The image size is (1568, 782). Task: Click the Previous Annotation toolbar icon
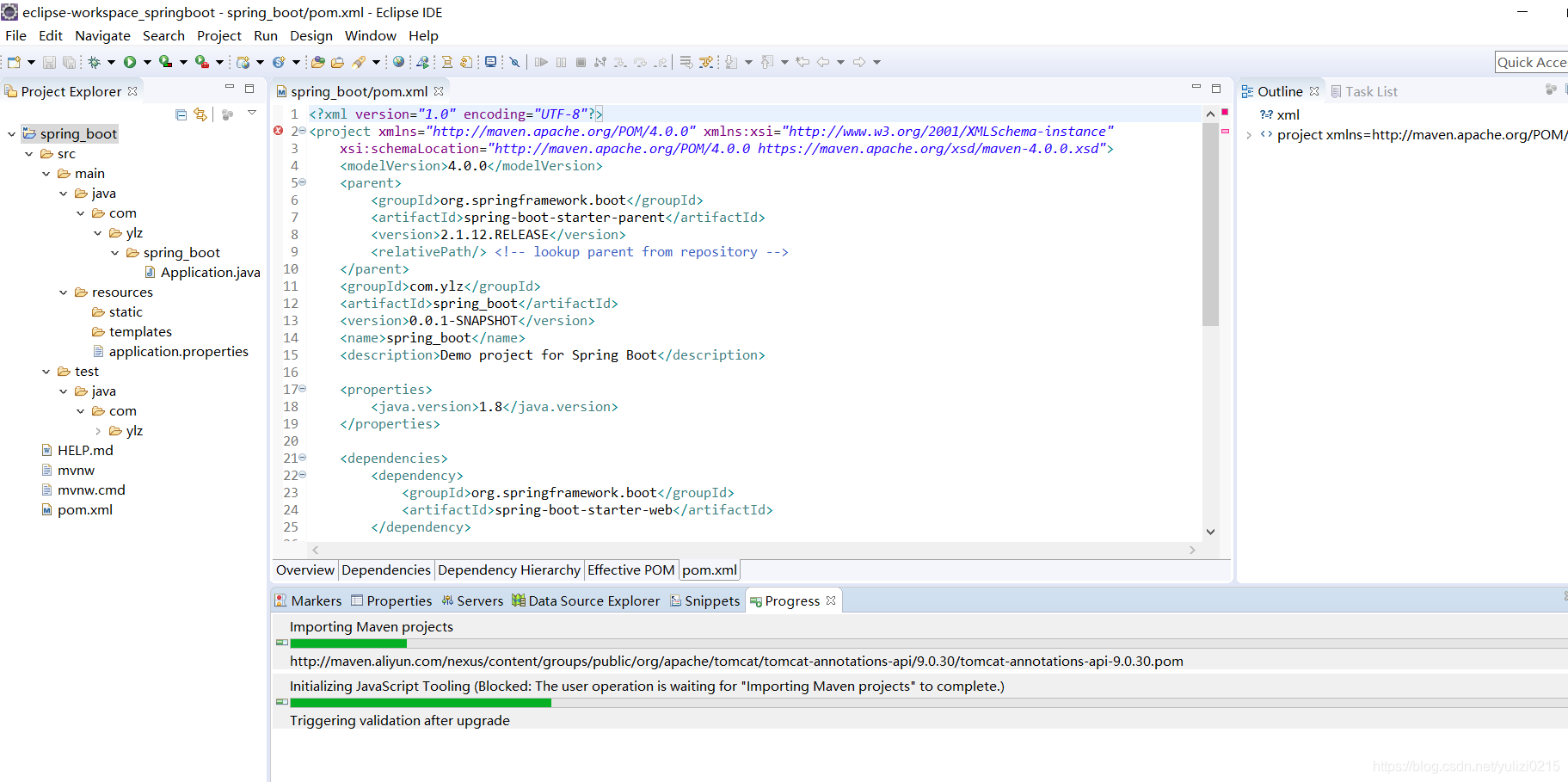(767, 62)
